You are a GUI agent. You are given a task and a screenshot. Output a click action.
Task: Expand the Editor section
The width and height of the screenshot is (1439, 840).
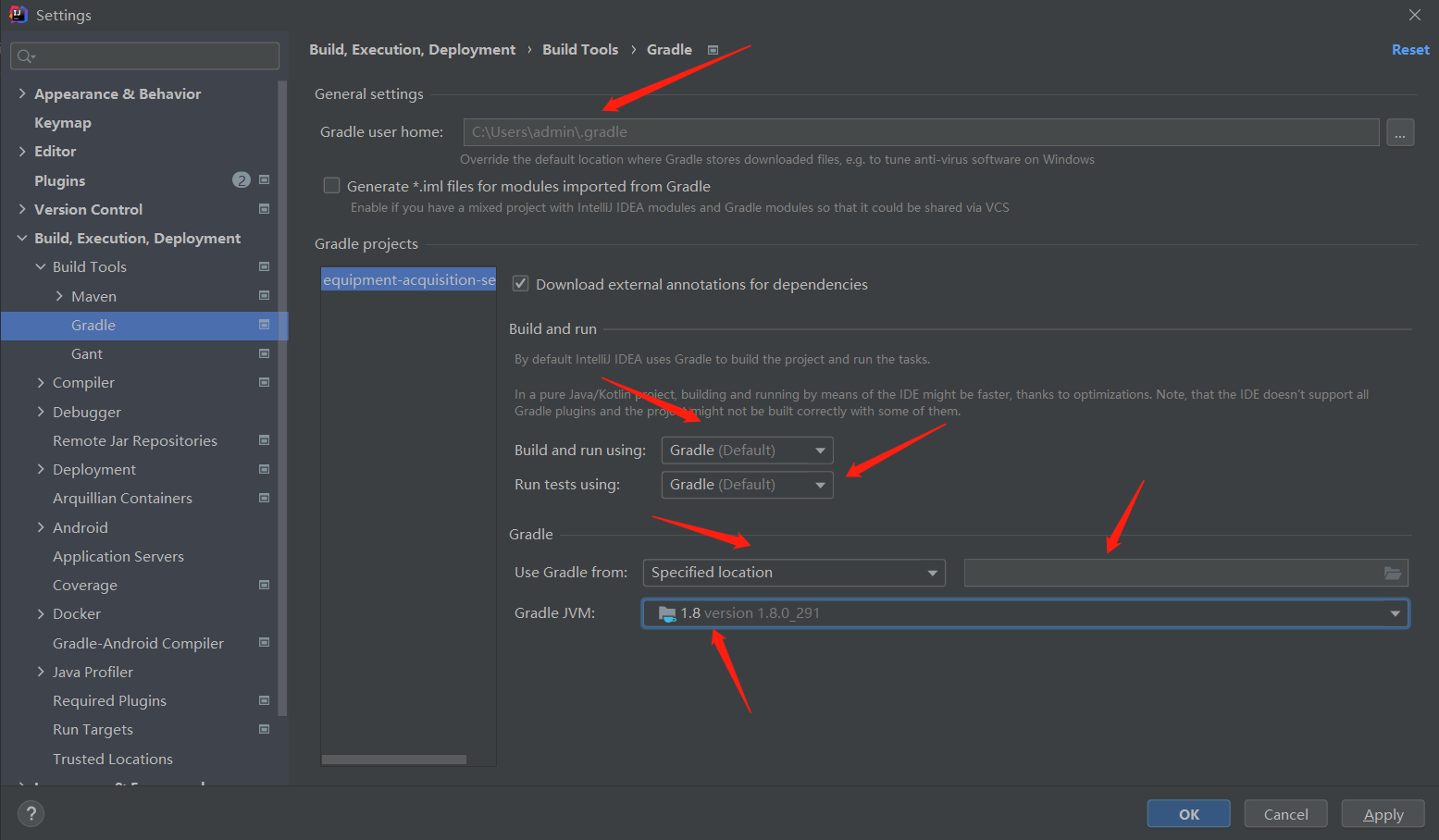pyautogui.click(x=22, y=151)
